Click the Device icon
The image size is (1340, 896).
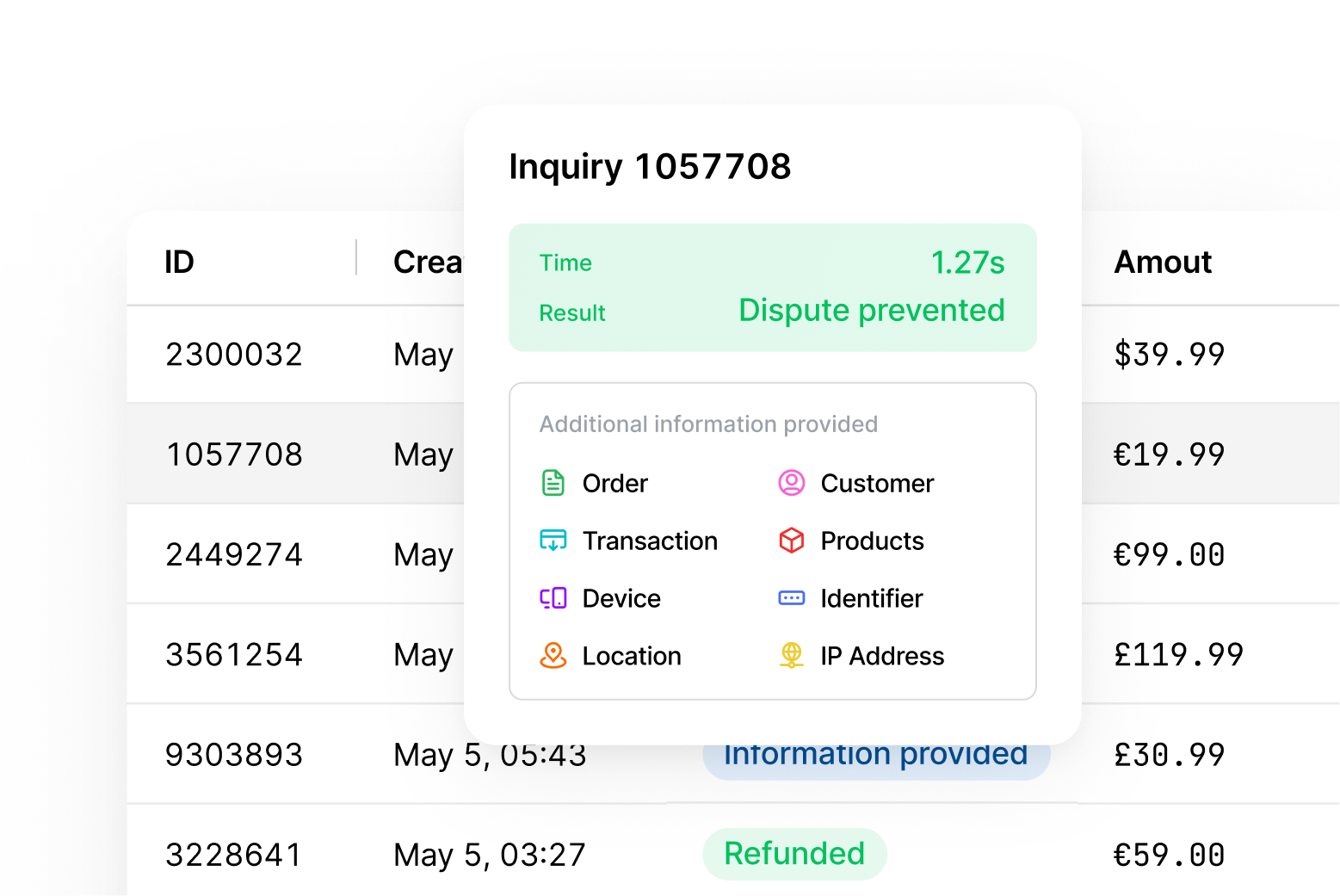click(x=554, y=598)
